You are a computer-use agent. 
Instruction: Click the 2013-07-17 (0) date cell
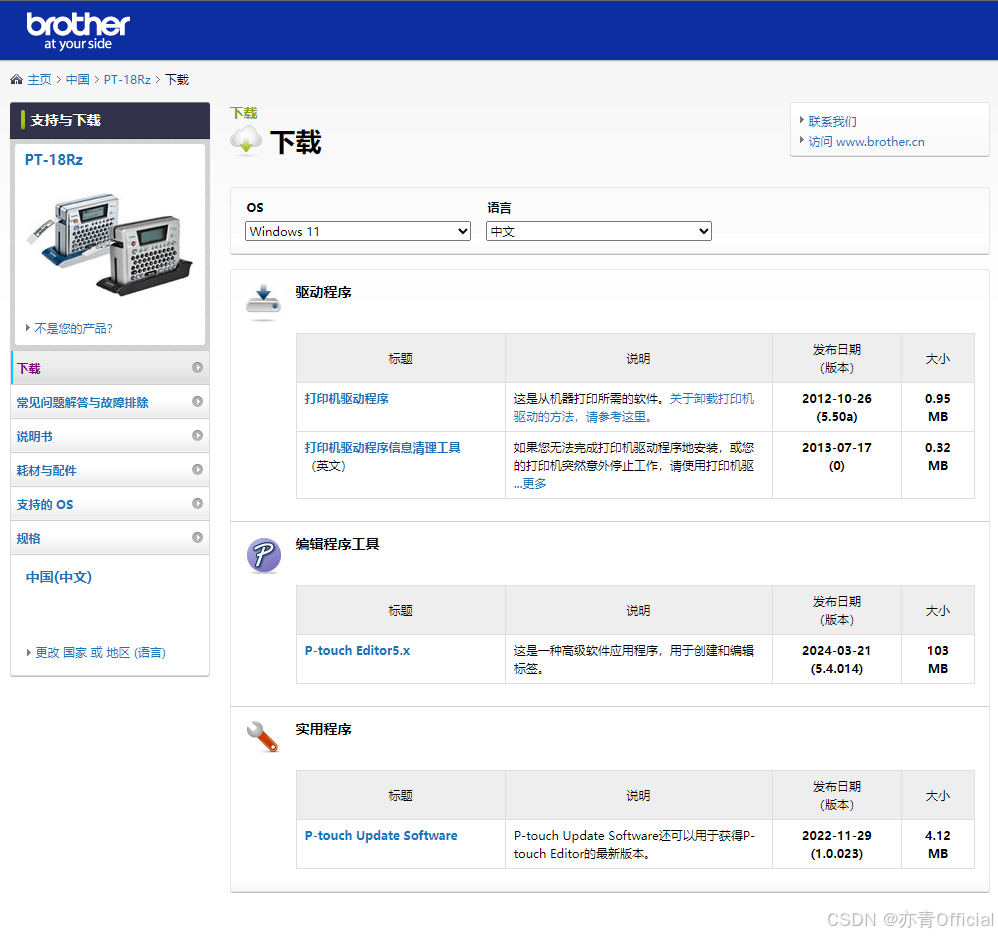[836, 465]
